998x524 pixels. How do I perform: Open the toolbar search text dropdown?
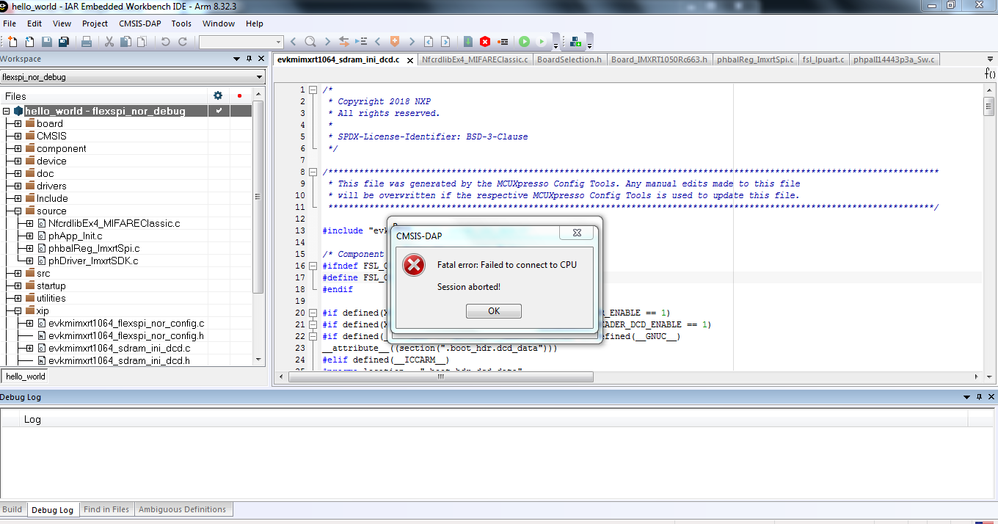point(278,42)
